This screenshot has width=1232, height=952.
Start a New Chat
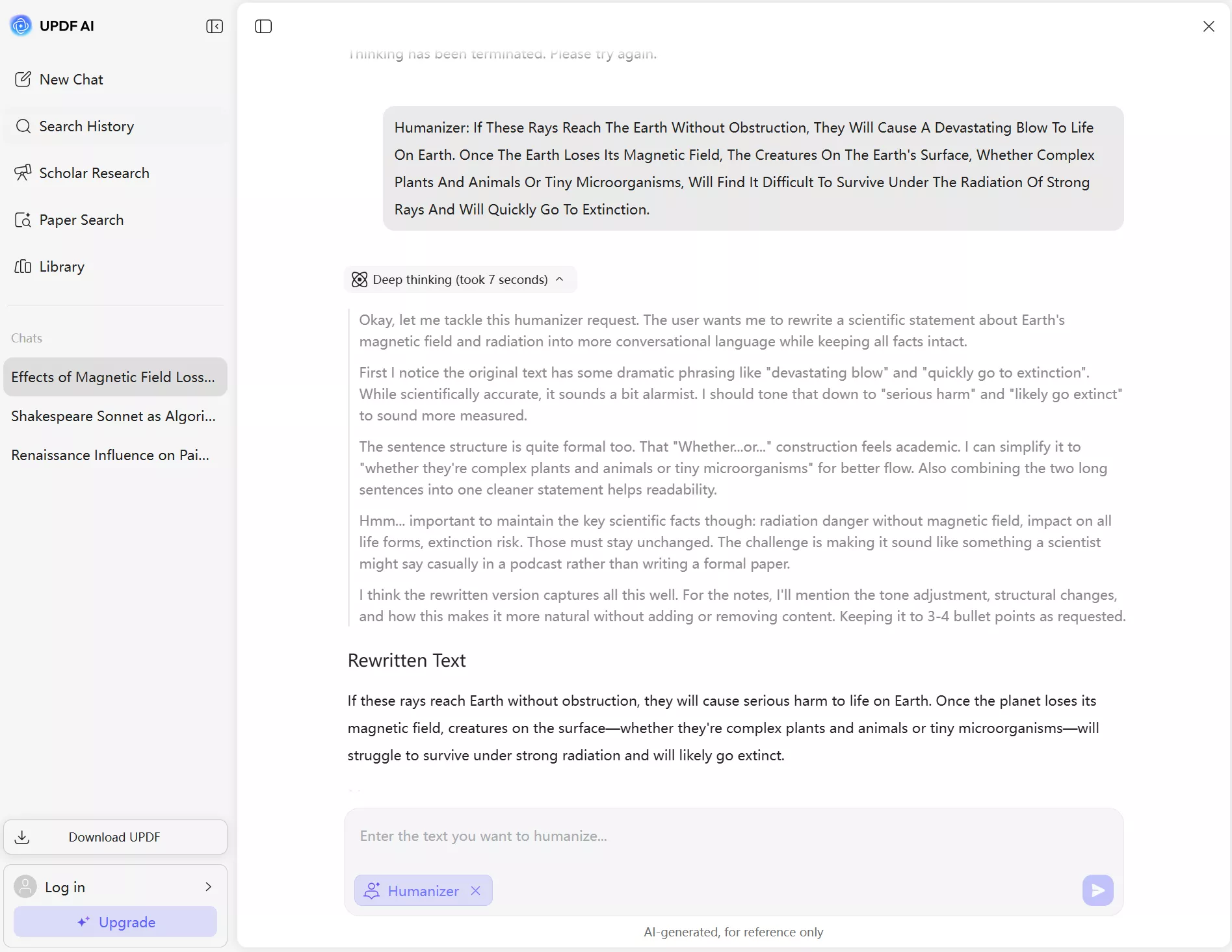115,79
